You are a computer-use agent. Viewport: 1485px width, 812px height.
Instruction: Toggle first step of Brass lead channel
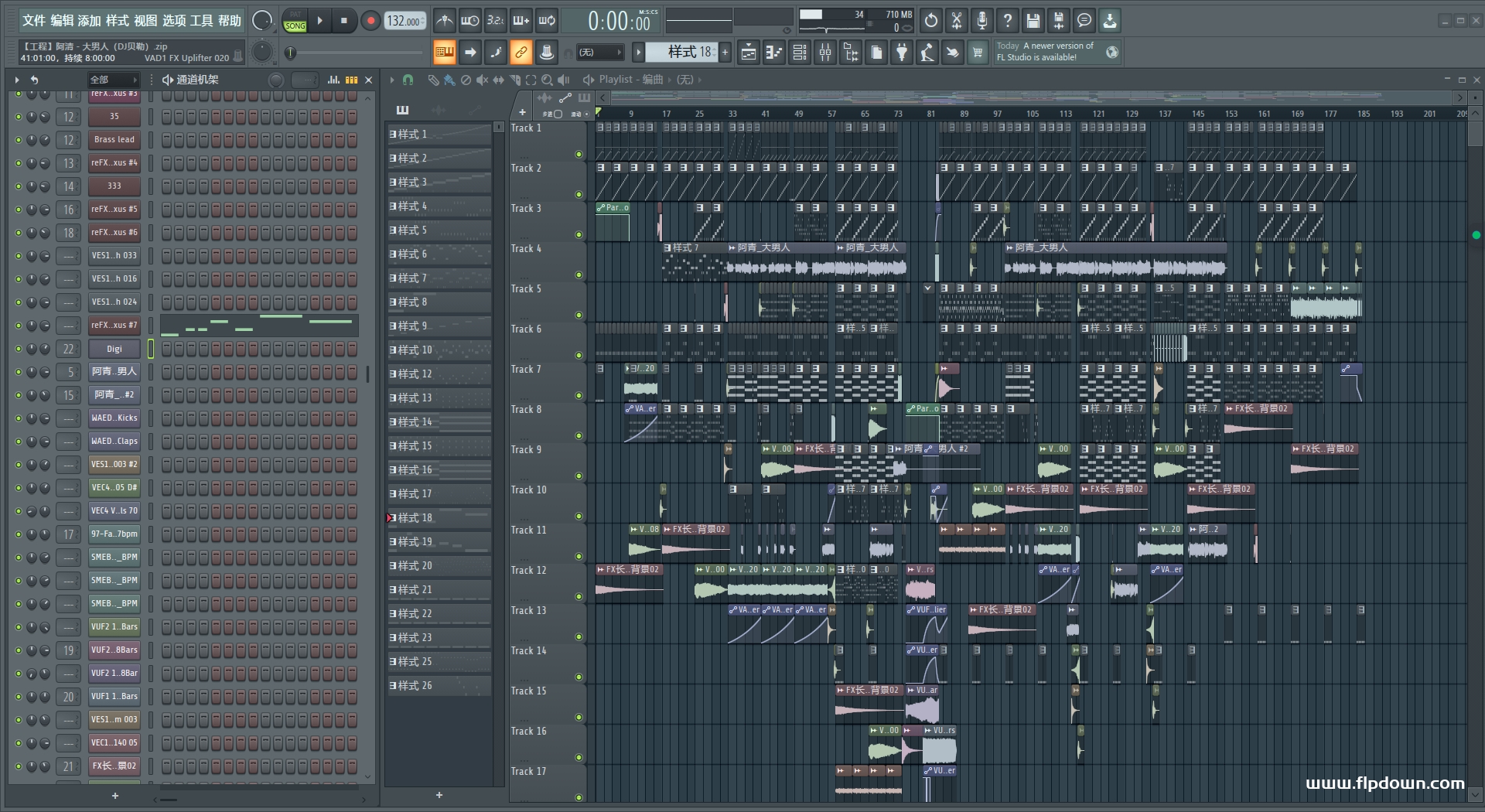point(167,140)
